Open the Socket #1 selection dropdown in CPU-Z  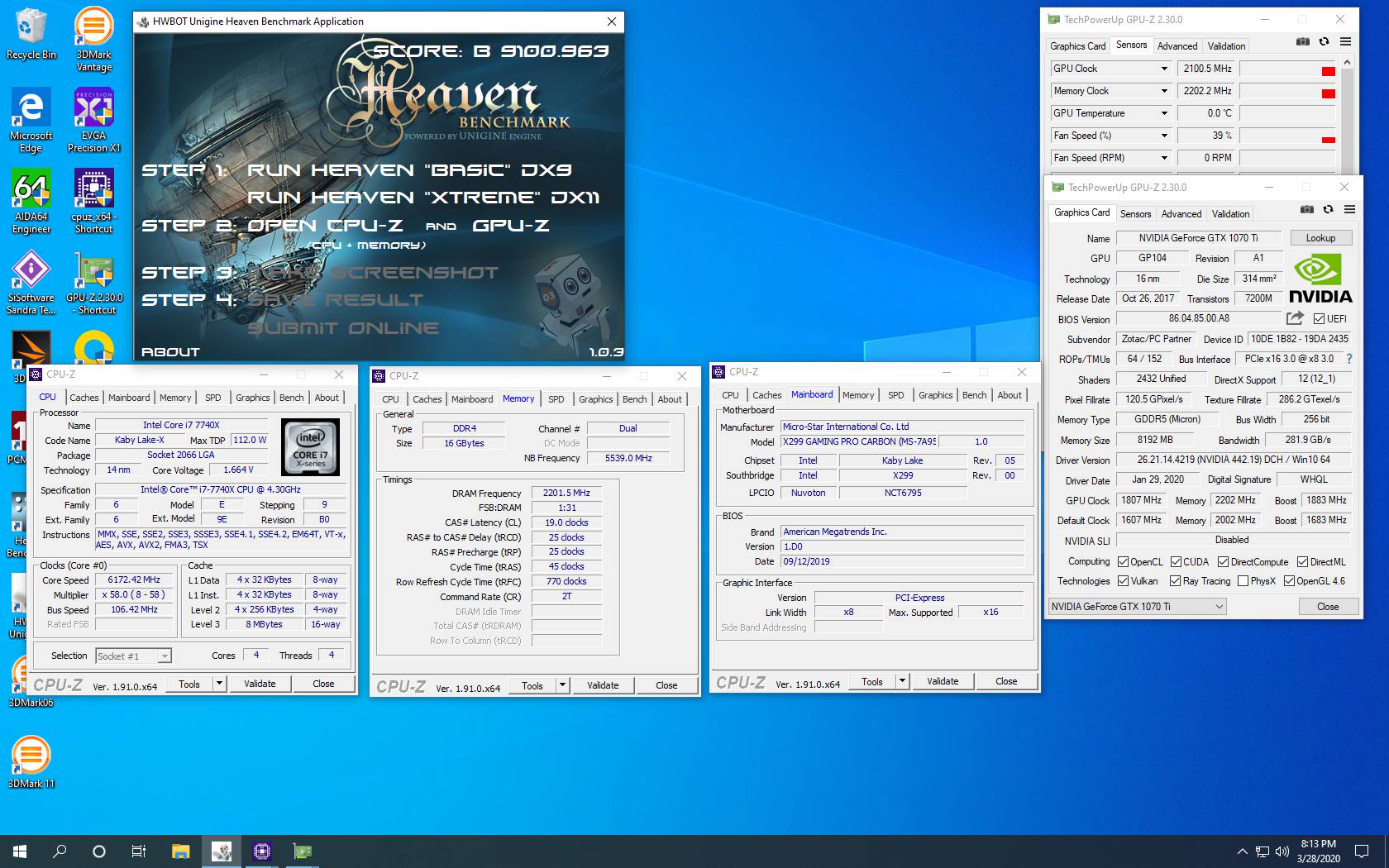pos(133,656)
